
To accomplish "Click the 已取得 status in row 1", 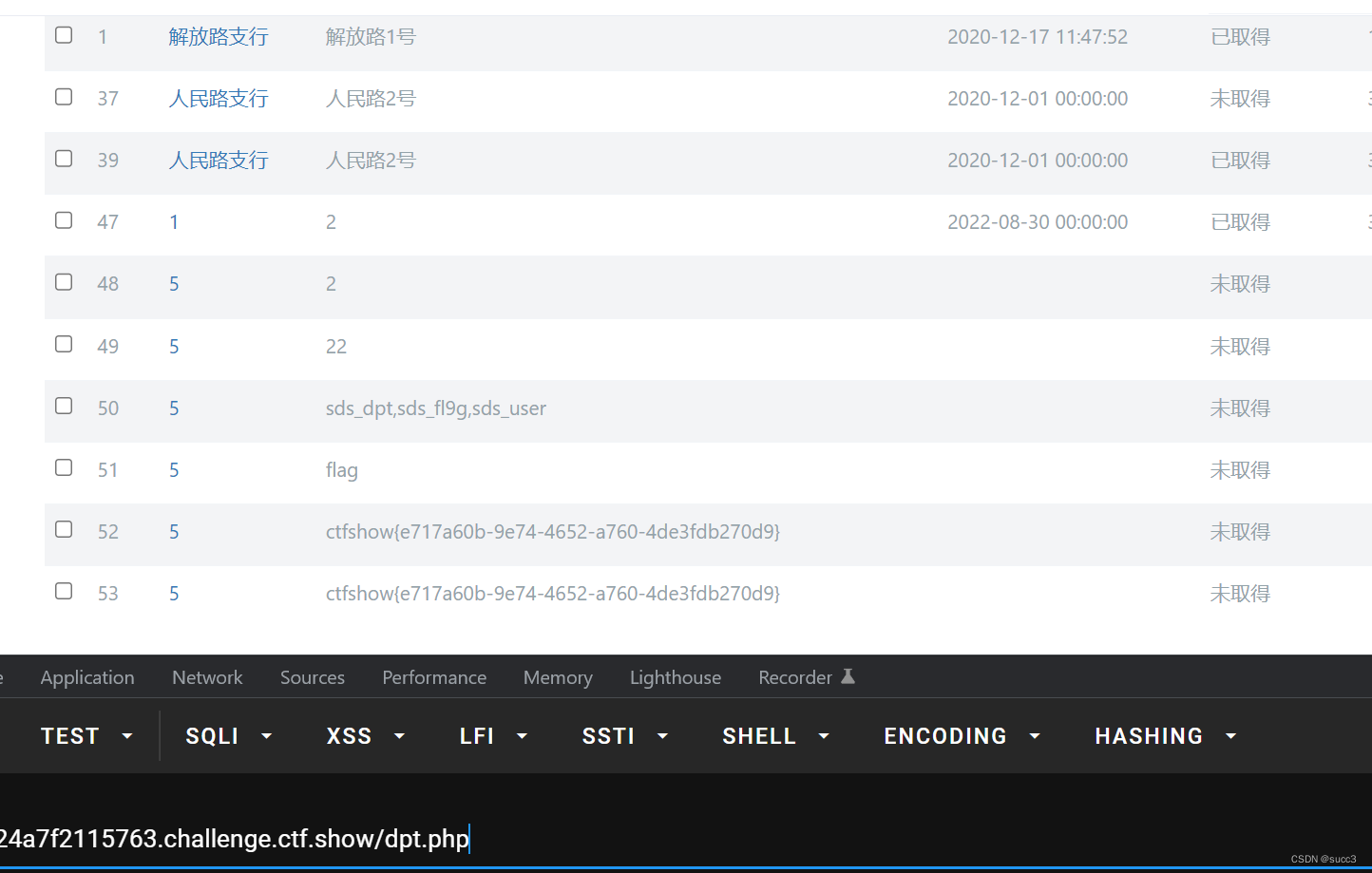I will (1240, 37).
